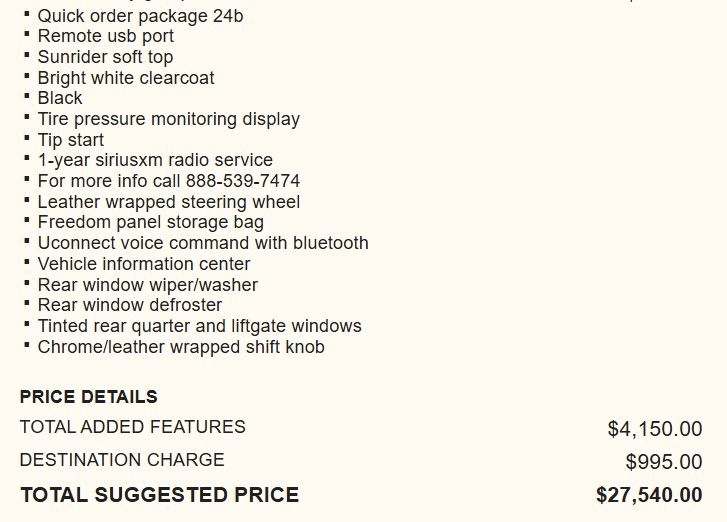The width and height of the screenshot is (727, 522).
Task: Click the Quick order package 24b item
Action: [140, 16]
